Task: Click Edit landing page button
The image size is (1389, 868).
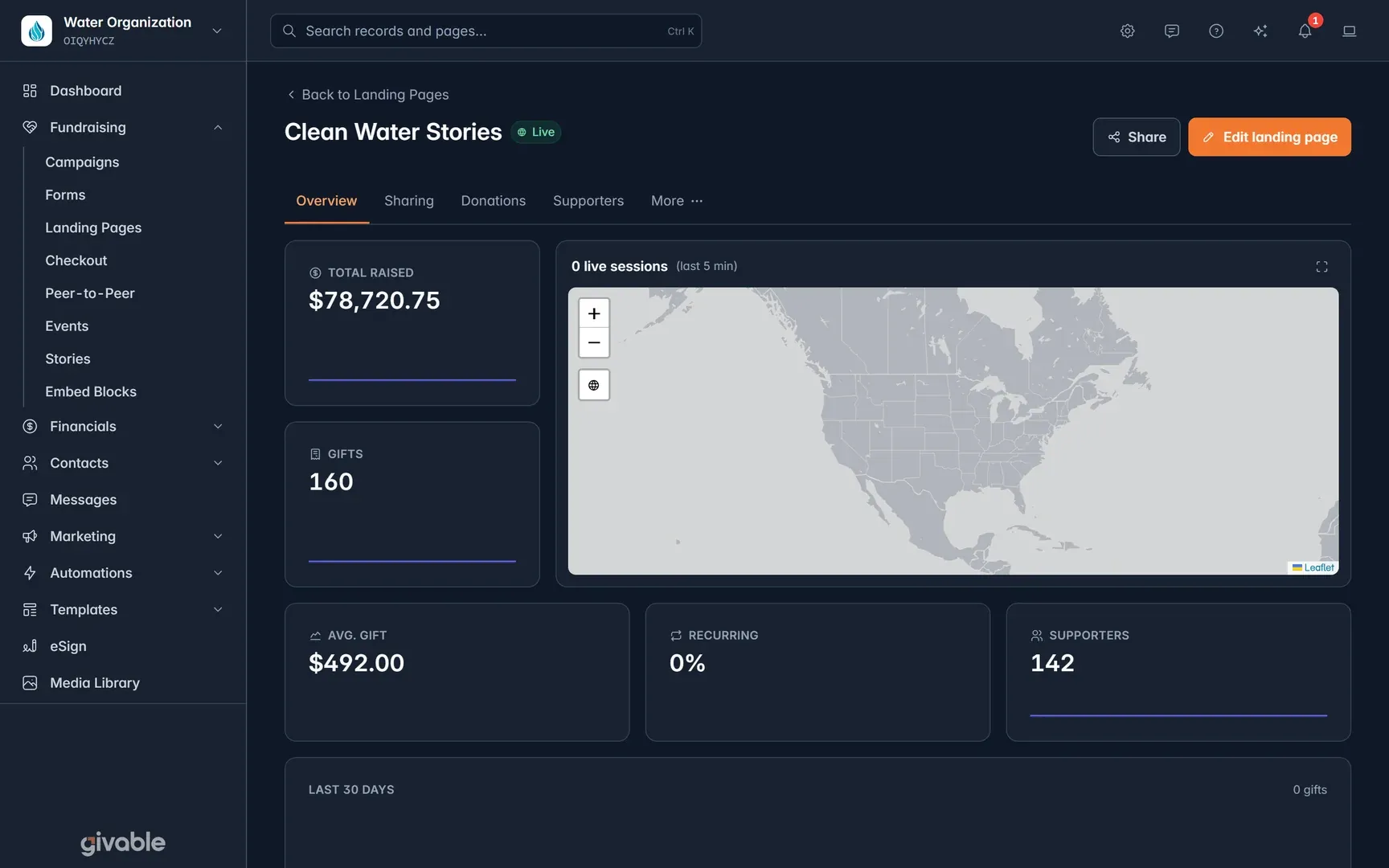Action: pos(1269,137)
